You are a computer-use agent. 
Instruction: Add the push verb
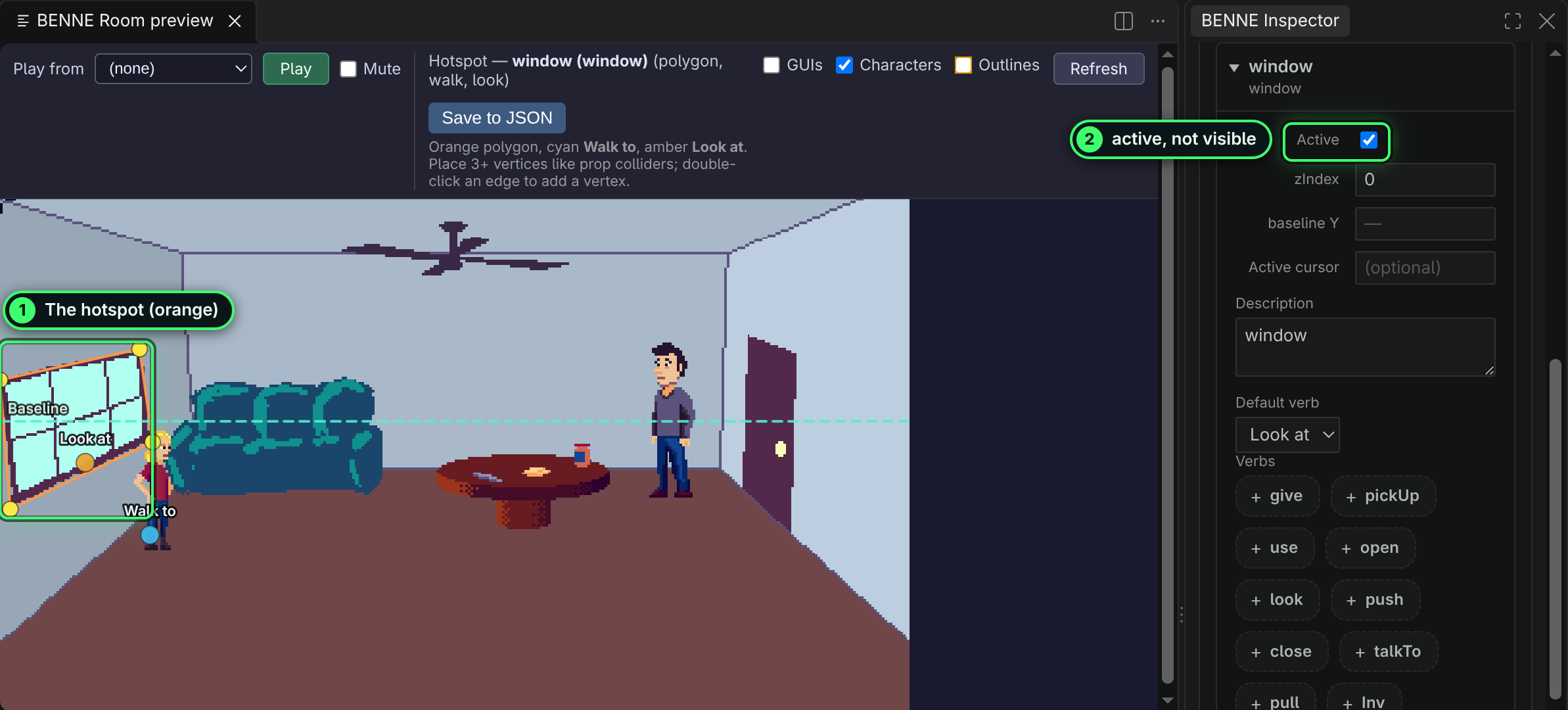(x=1375, y=600)
